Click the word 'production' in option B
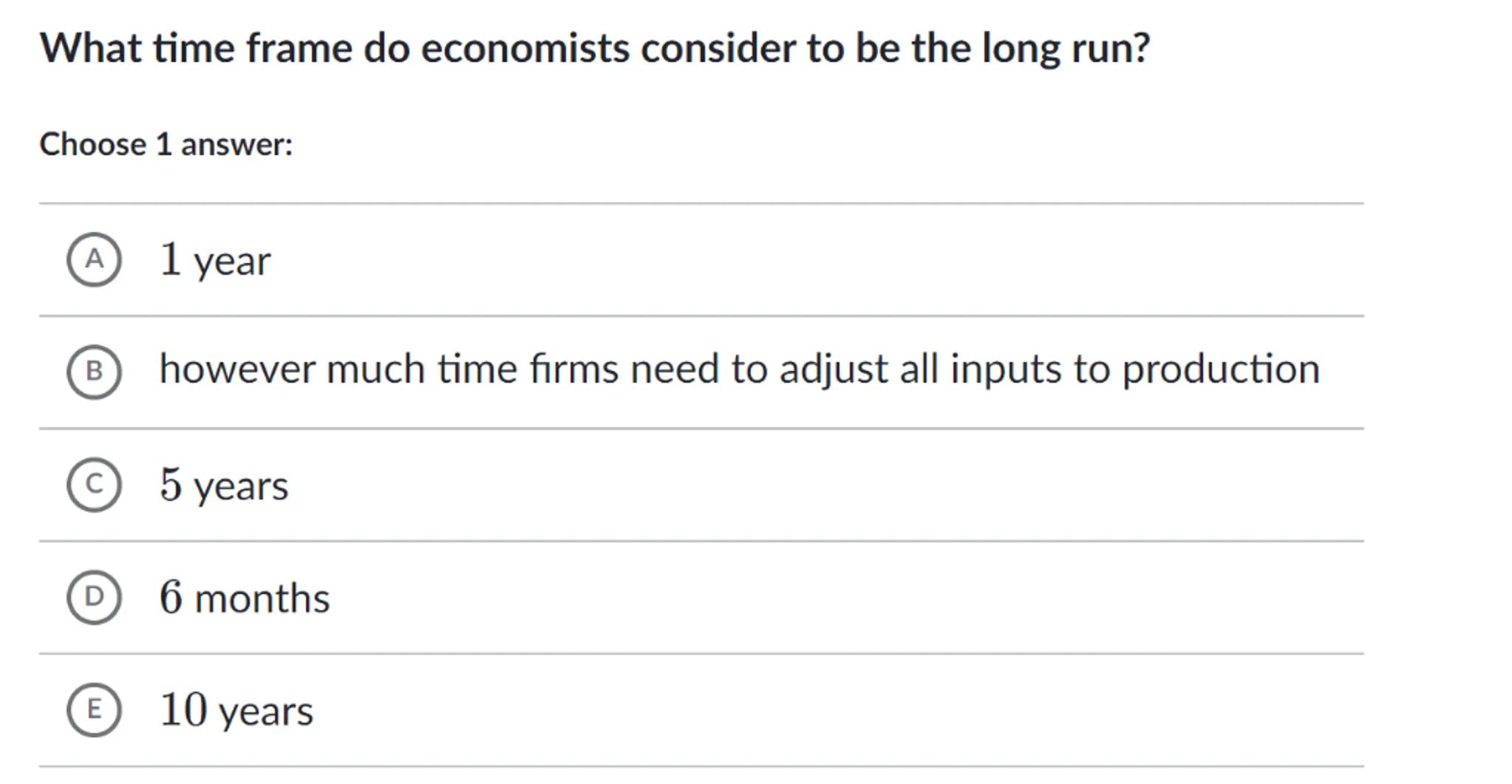1512x784 pixels. (x=1221, y=370)
